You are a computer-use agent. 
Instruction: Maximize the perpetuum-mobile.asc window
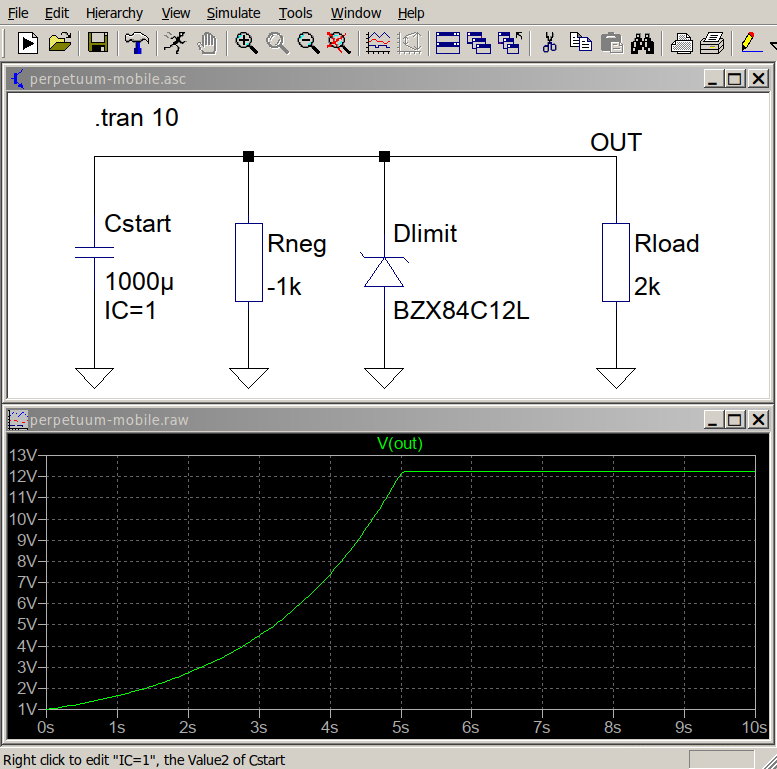pyautogui.click(x=734, y=79)
